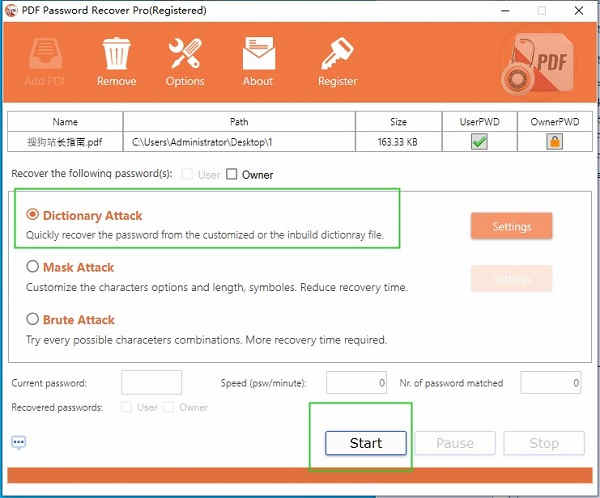Select the Dictionary Attack radio button
The width and height of the screenshot is (600, 498).
point(33,215)
